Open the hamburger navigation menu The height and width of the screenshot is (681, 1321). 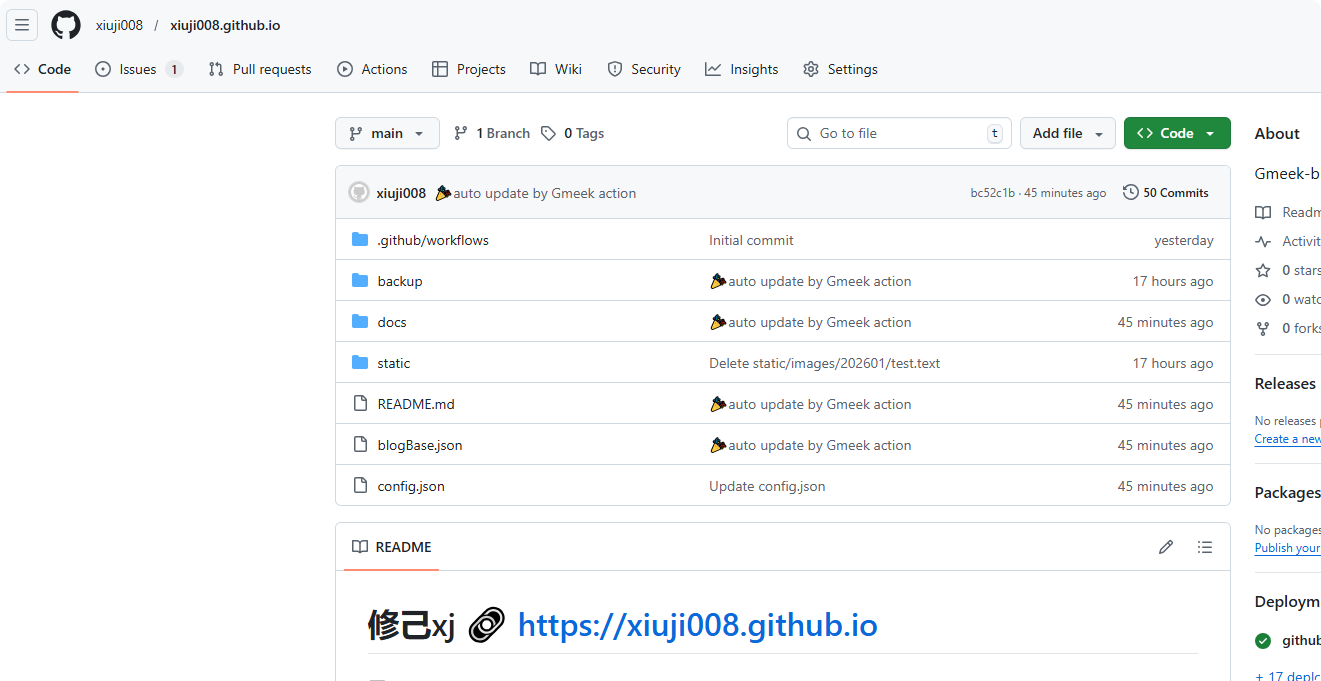(22, 25)
